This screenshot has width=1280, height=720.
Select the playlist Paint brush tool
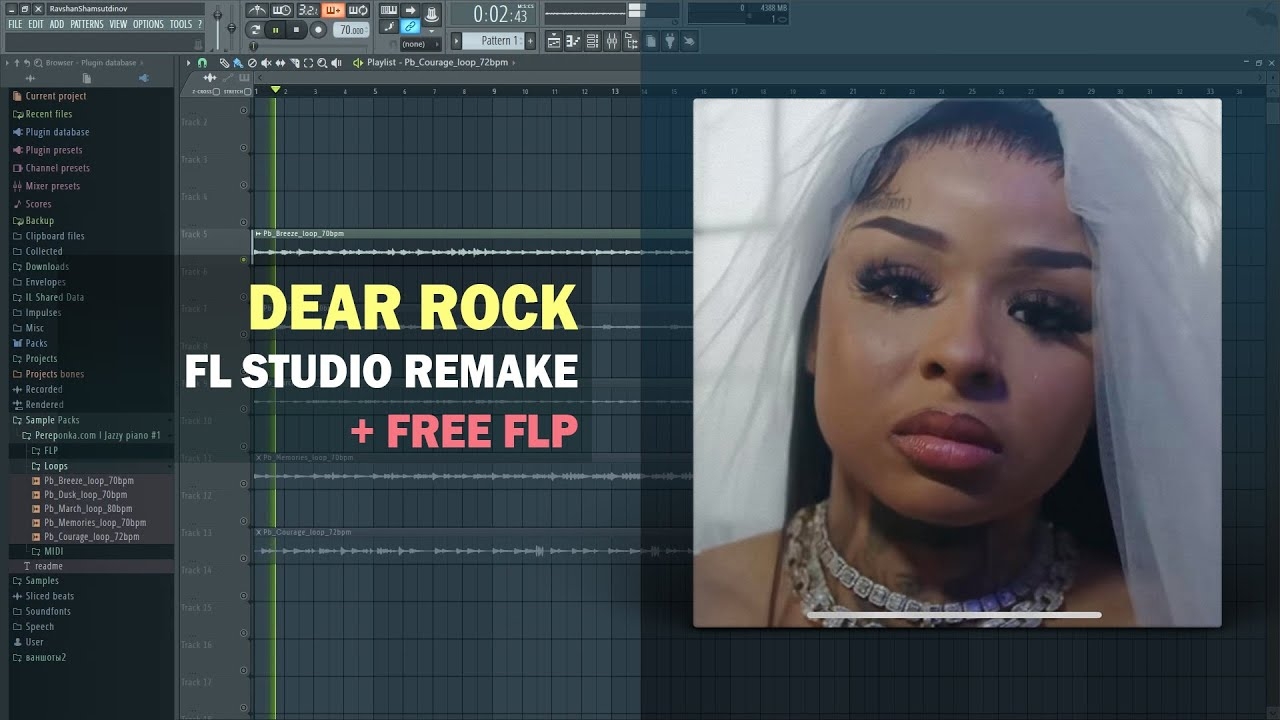(238, 63)
